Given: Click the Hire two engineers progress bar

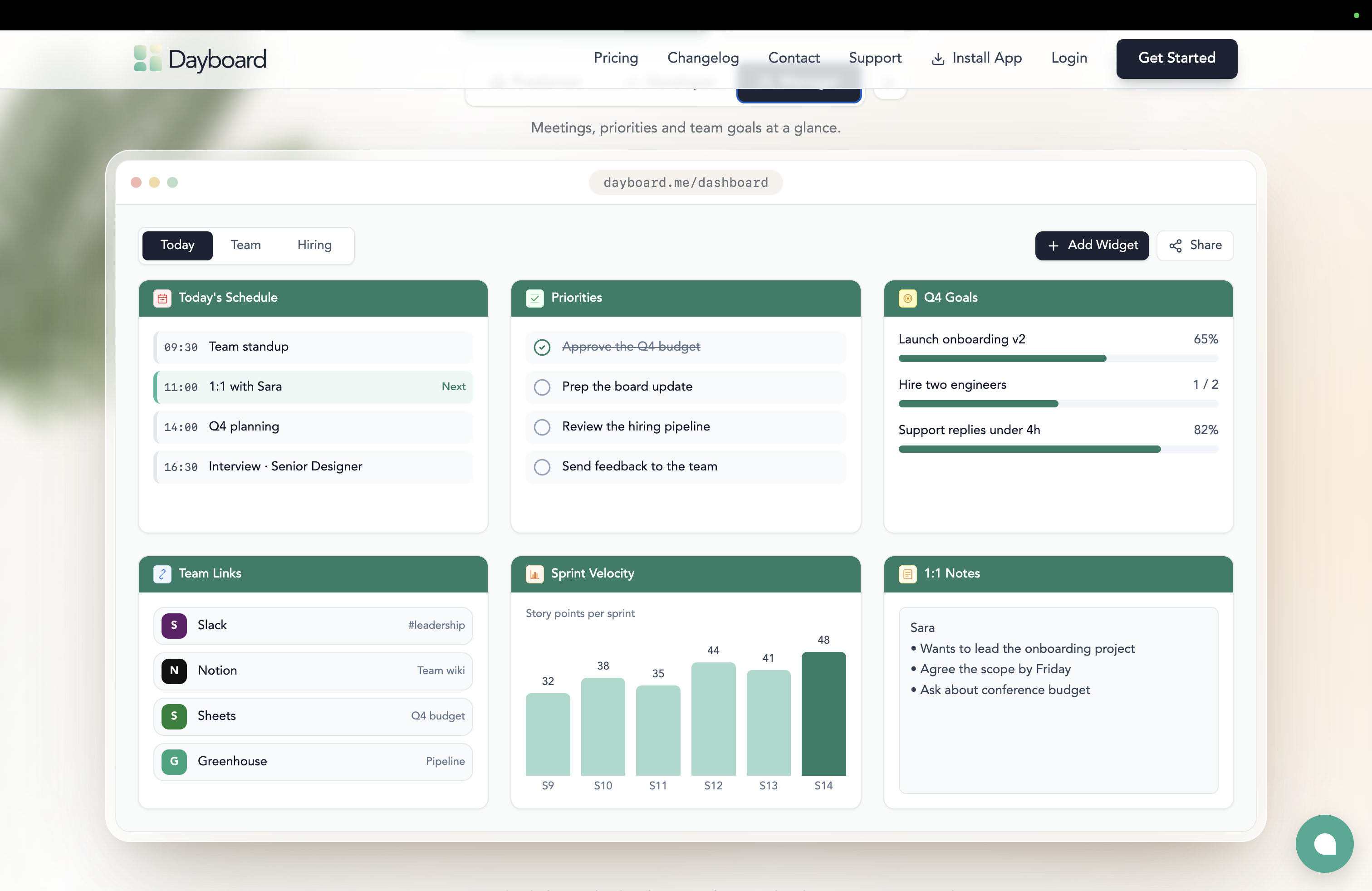Looking at the screenshot, I should [1058, 403].
